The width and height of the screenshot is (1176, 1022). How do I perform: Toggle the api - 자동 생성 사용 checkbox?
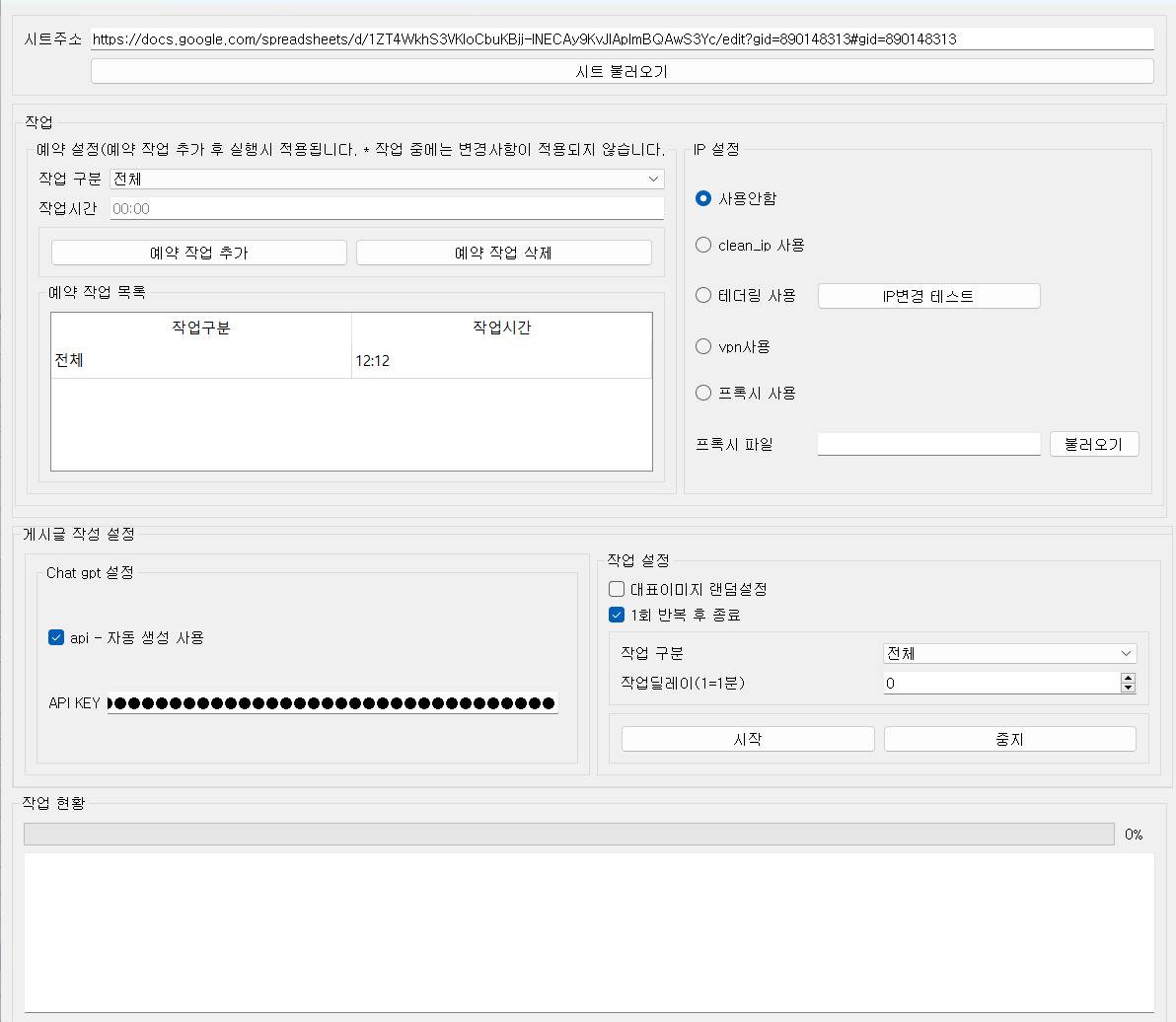[x=56, y=637]
